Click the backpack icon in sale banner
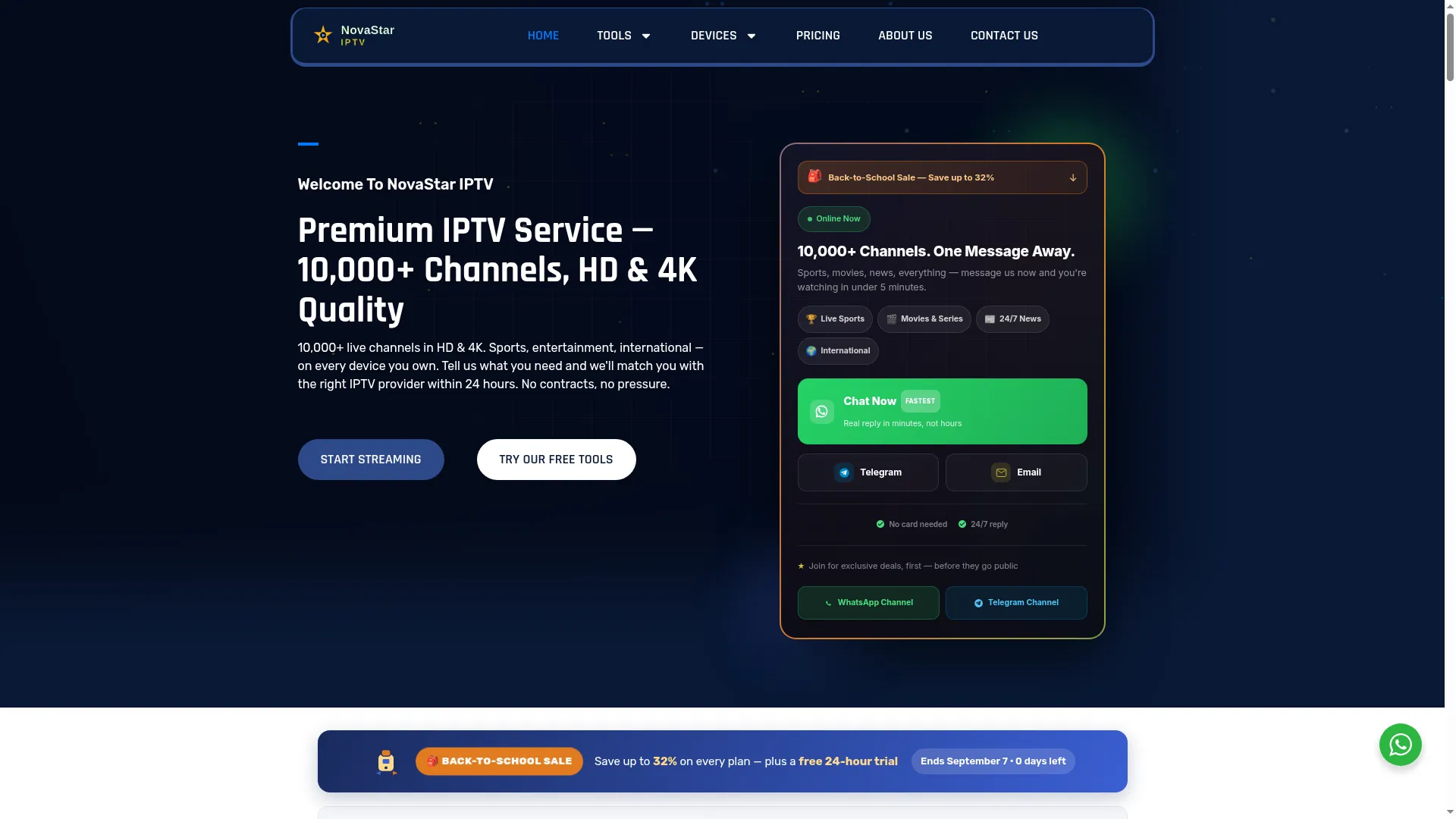 pos(814,177)
